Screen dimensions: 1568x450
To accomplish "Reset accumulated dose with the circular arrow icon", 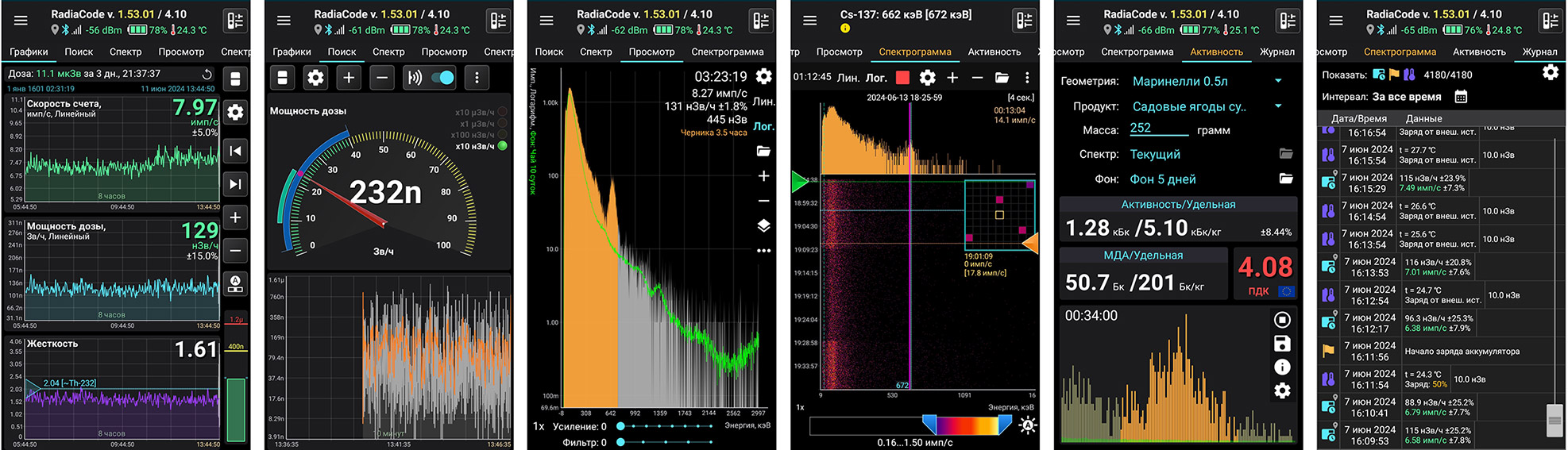I will click(207, 74).
